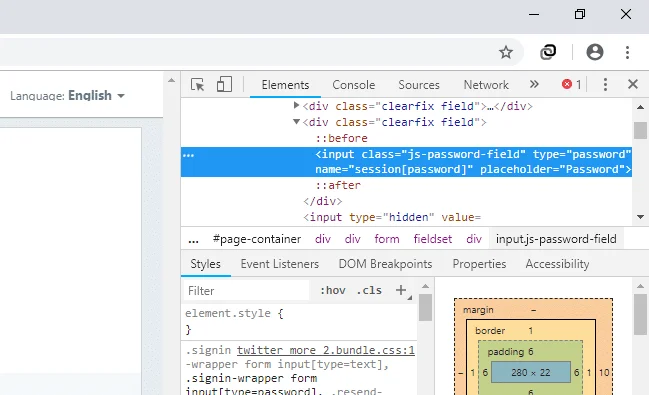This screenshot has width=649, height=395.
Task: Restore down the browser window
Action: [580, 14]
